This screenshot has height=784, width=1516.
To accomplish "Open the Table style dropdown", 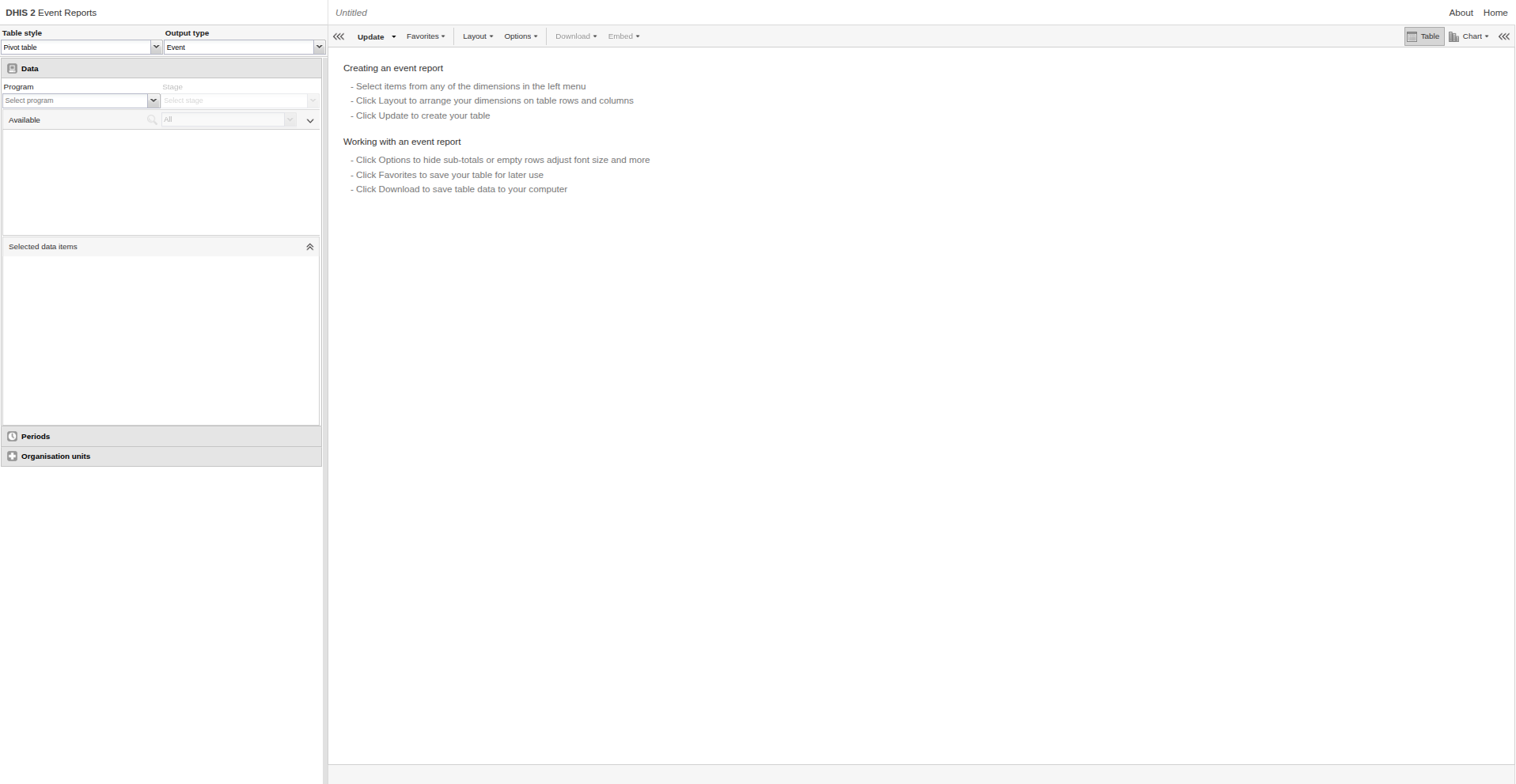I will click(156, 47).
